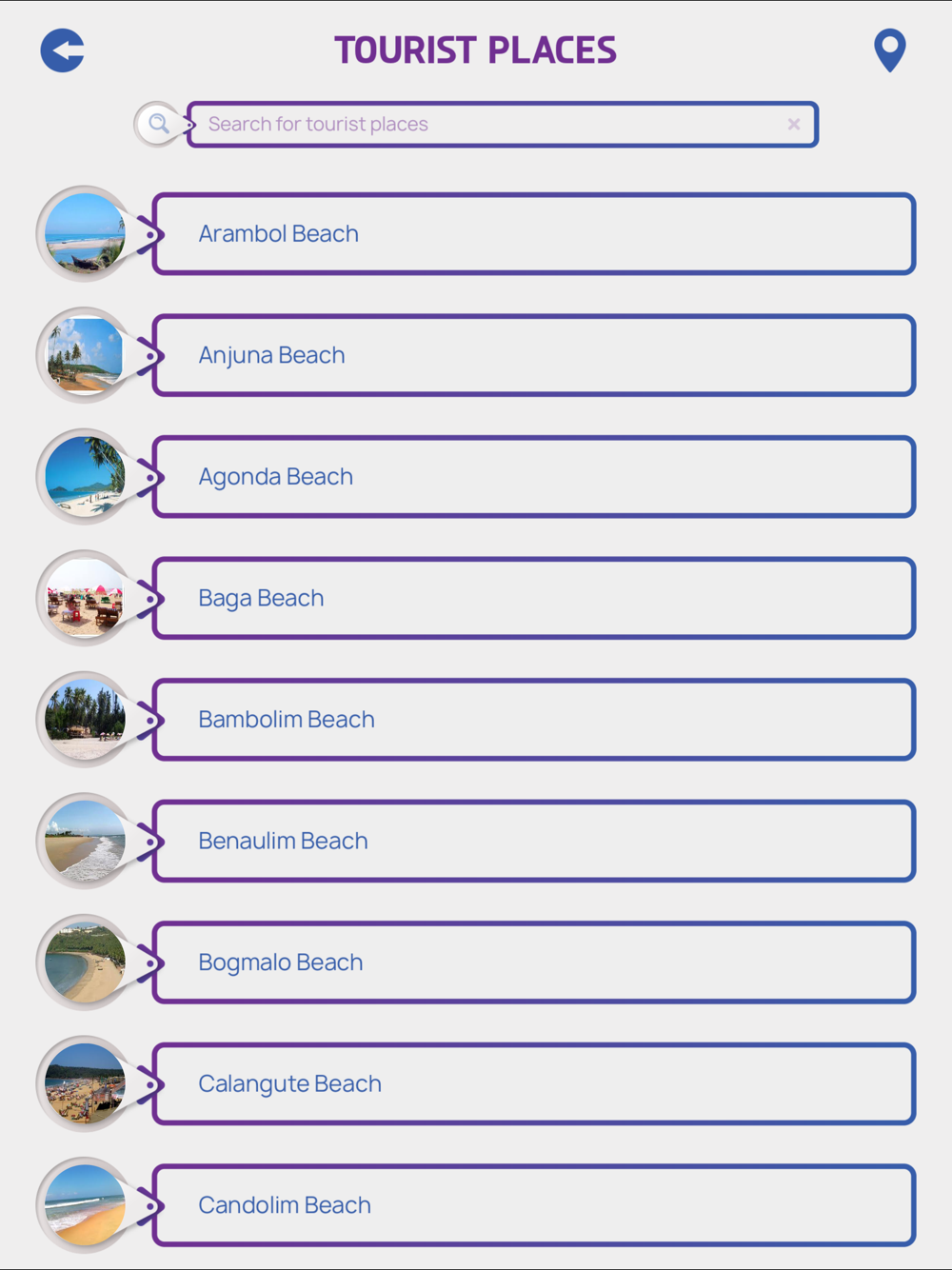Image resolution: width=952 pixels, height=1270 pixels.
Task: Open Bambolim Beach details
Action: point(534,720)
